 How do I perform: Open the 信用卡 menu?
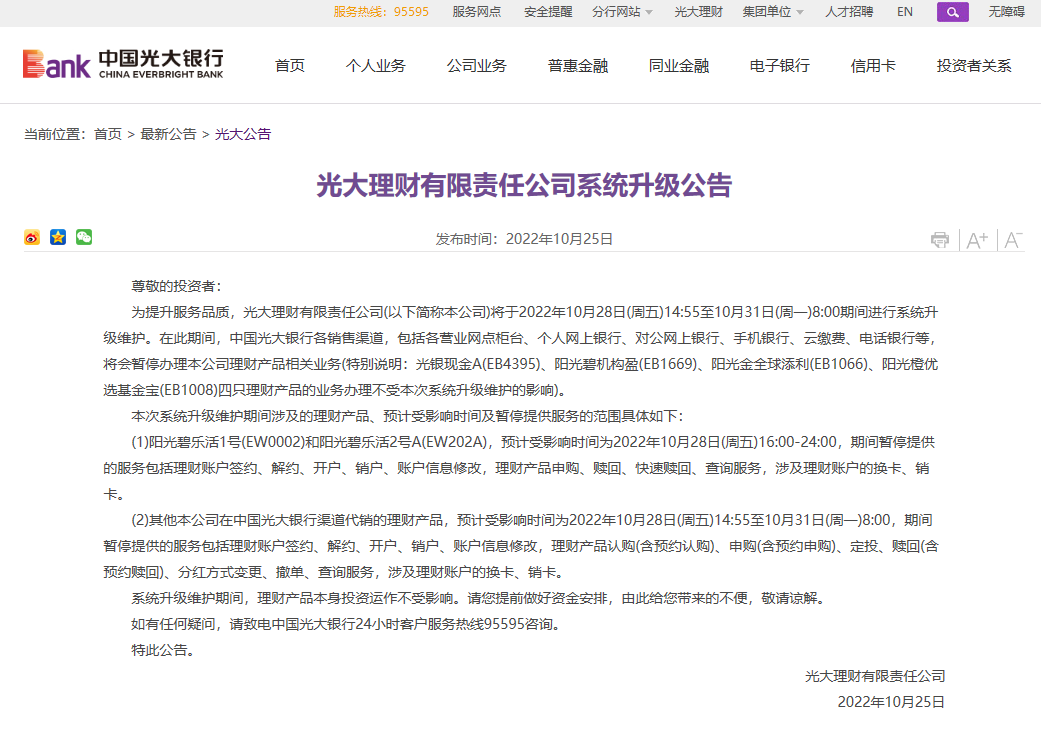pos(873,66)
